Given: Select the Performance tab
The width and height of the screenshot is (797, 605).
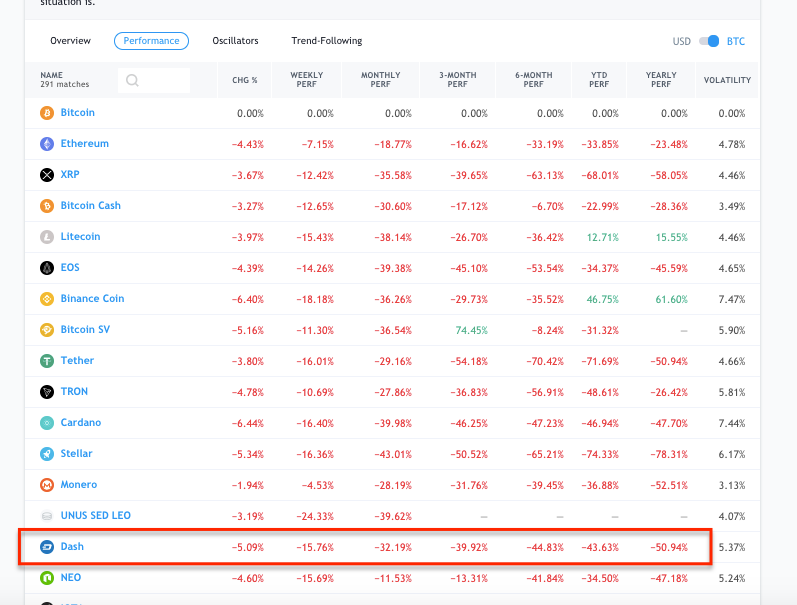Looking at the screenshot, I should click(151, 41).
